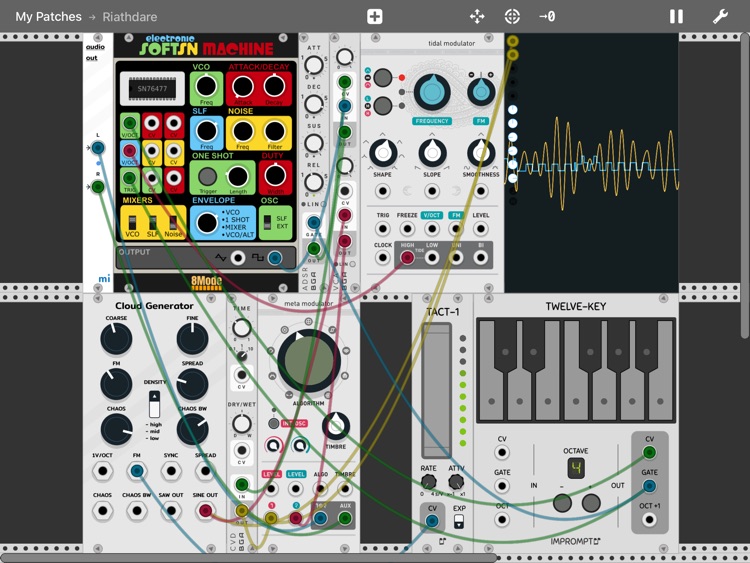Adjust the TACT-1 RATE knob
The width and height of the screenshot is (750, 563).
(429, 481)
